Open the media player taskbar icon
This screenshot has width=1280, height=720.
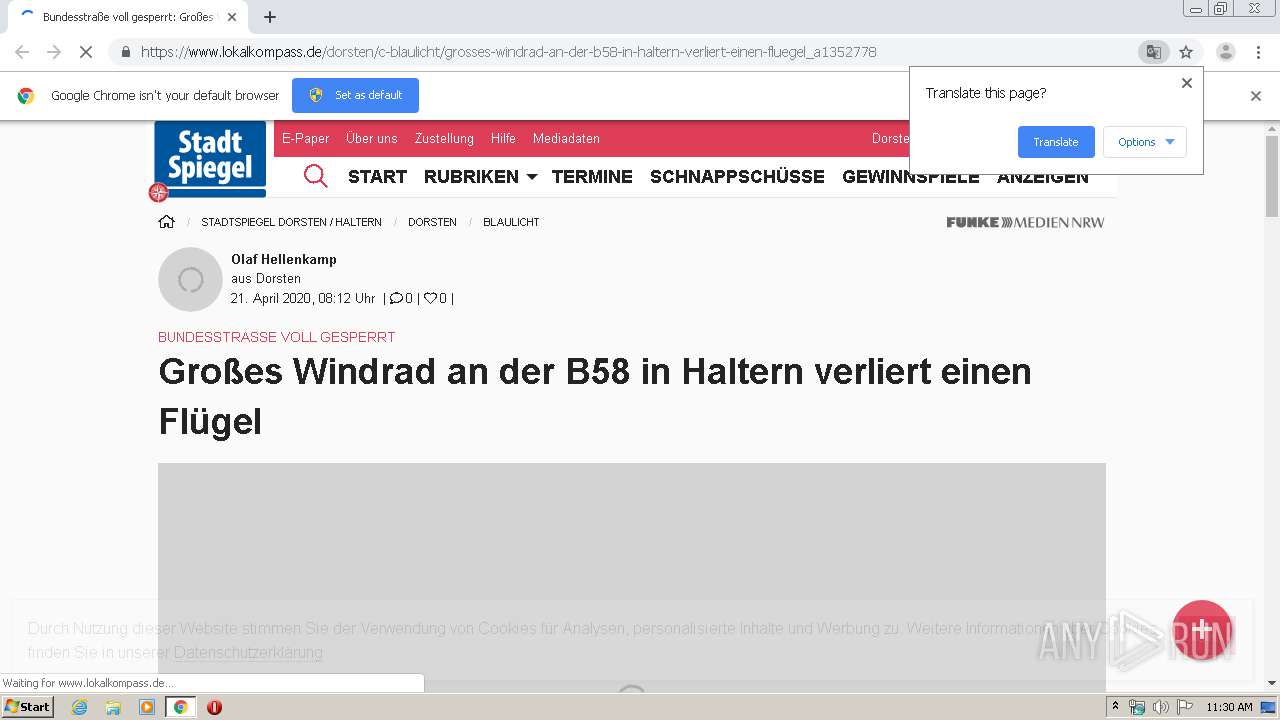click(x=147, y=707)
